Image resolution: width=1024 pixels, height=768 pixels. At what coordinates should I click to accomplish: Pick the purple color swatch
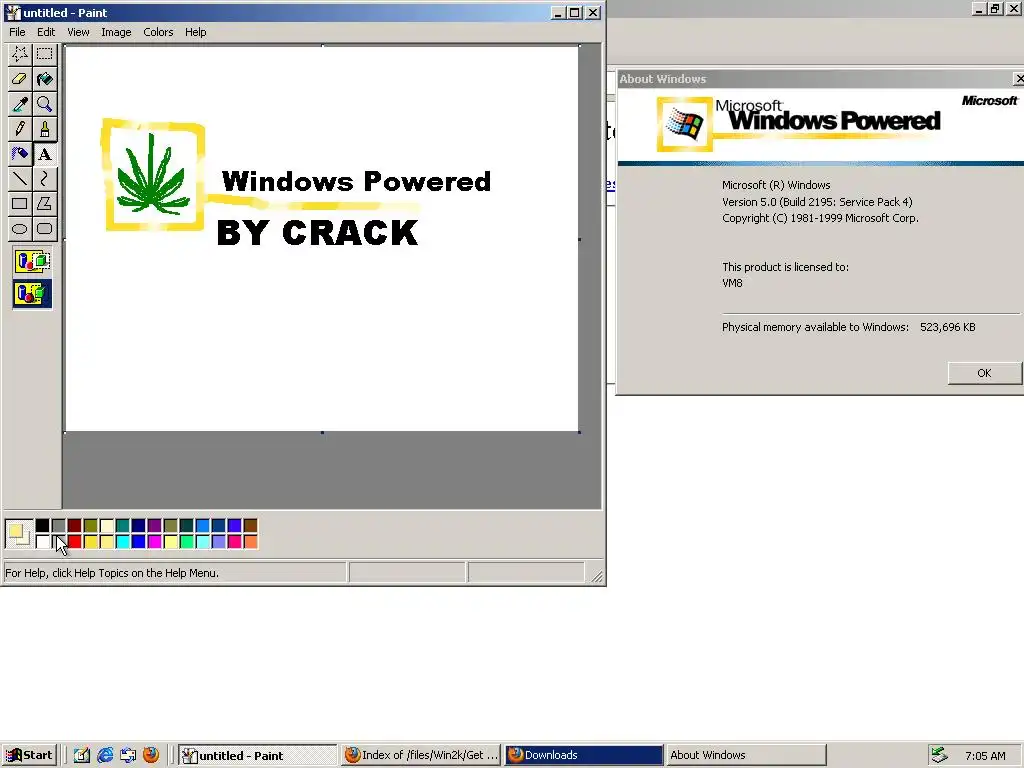[155, 525]
